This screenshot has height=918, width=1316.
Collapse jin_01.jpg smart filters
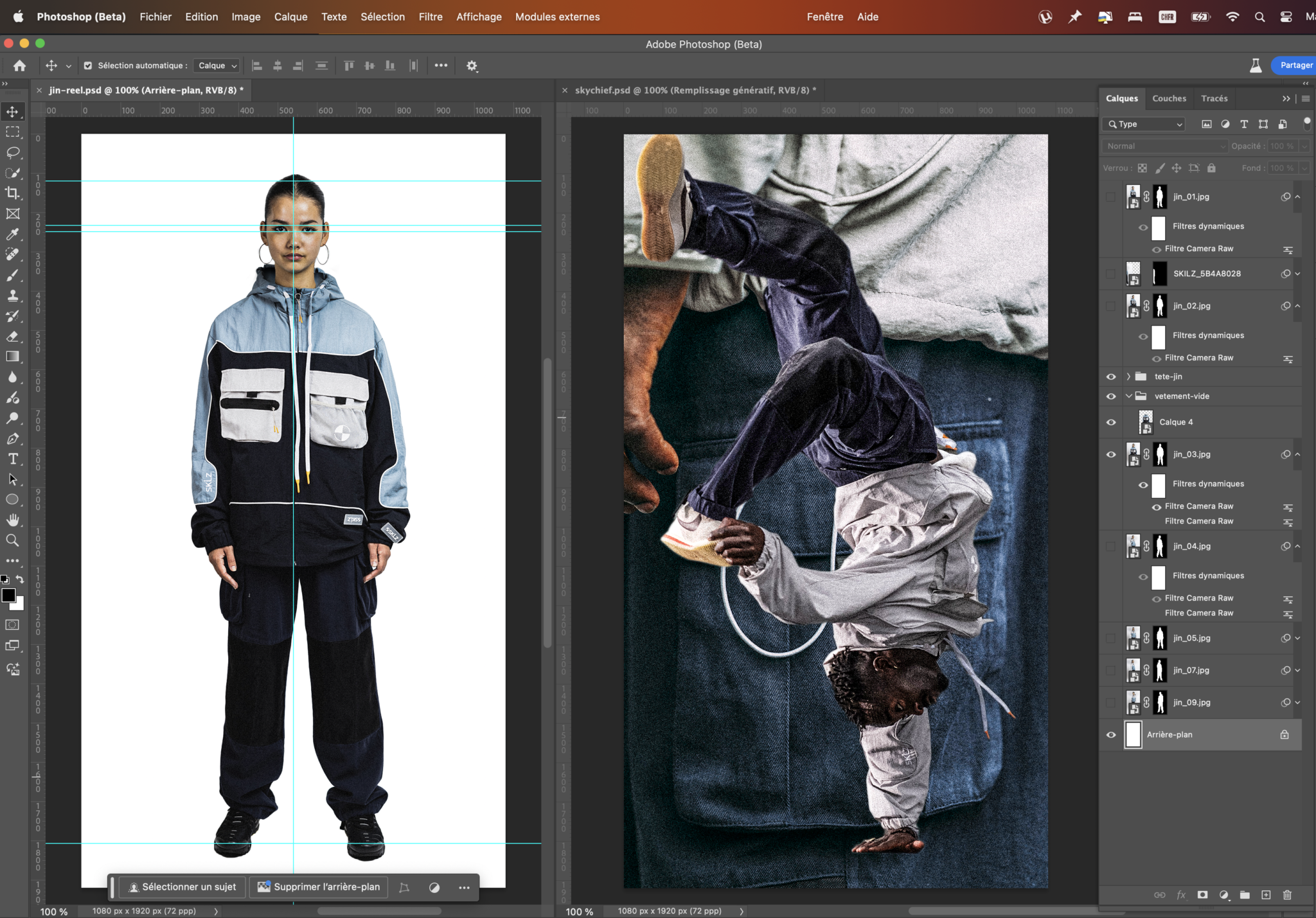tap(1297, 197)
